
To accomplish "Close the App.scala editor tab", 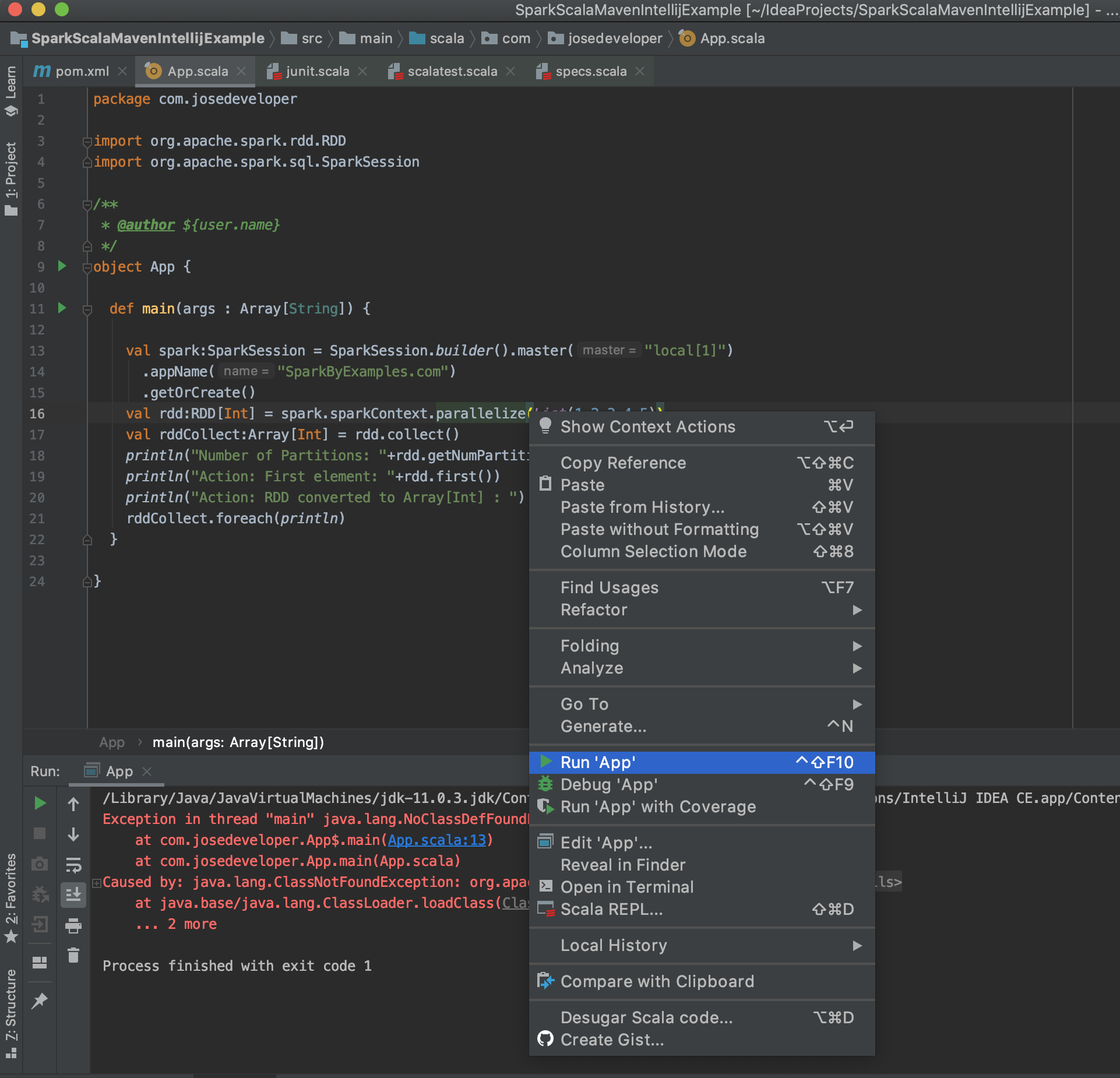I will coord(241,71).
